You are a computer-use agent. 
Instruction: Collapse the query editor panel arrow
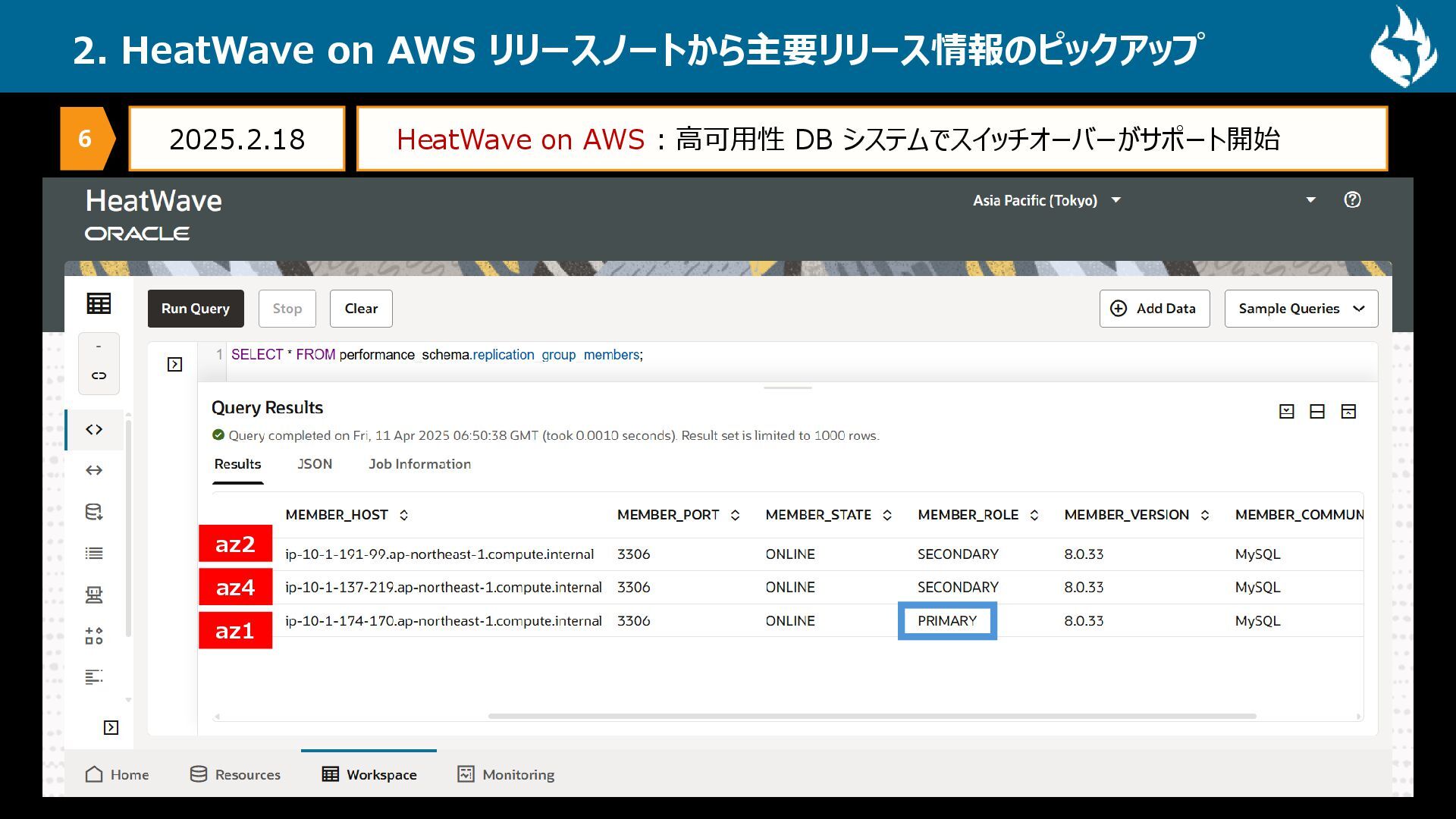click(174, 365)
